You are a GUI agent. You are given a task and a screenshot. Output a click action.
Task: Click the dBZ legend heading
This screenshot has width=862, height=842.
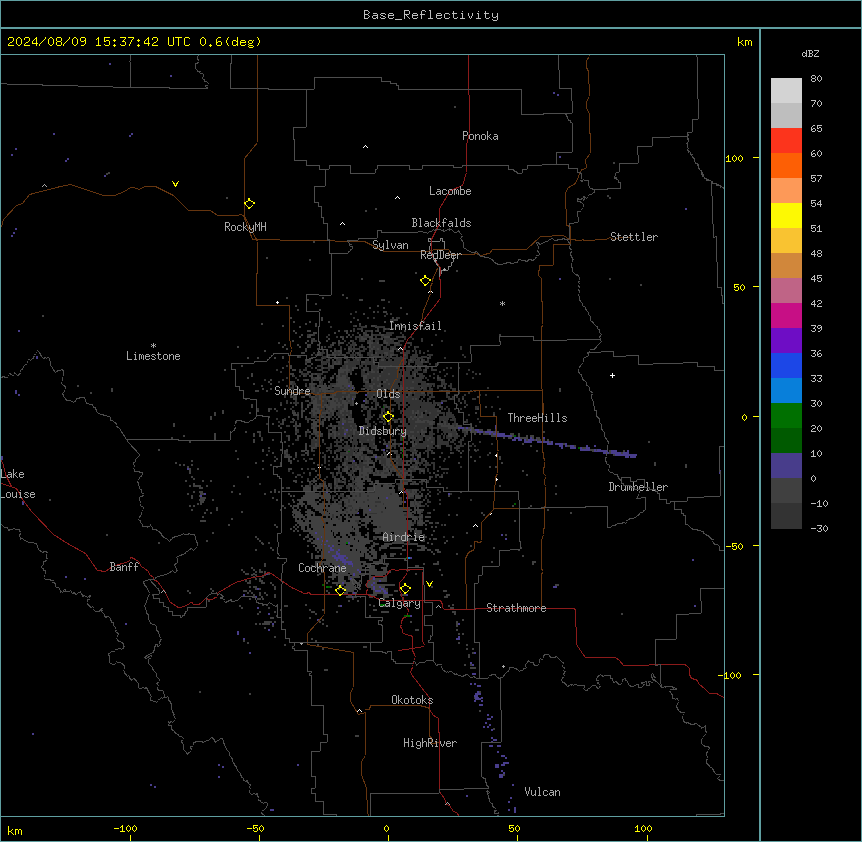point(810,53)
